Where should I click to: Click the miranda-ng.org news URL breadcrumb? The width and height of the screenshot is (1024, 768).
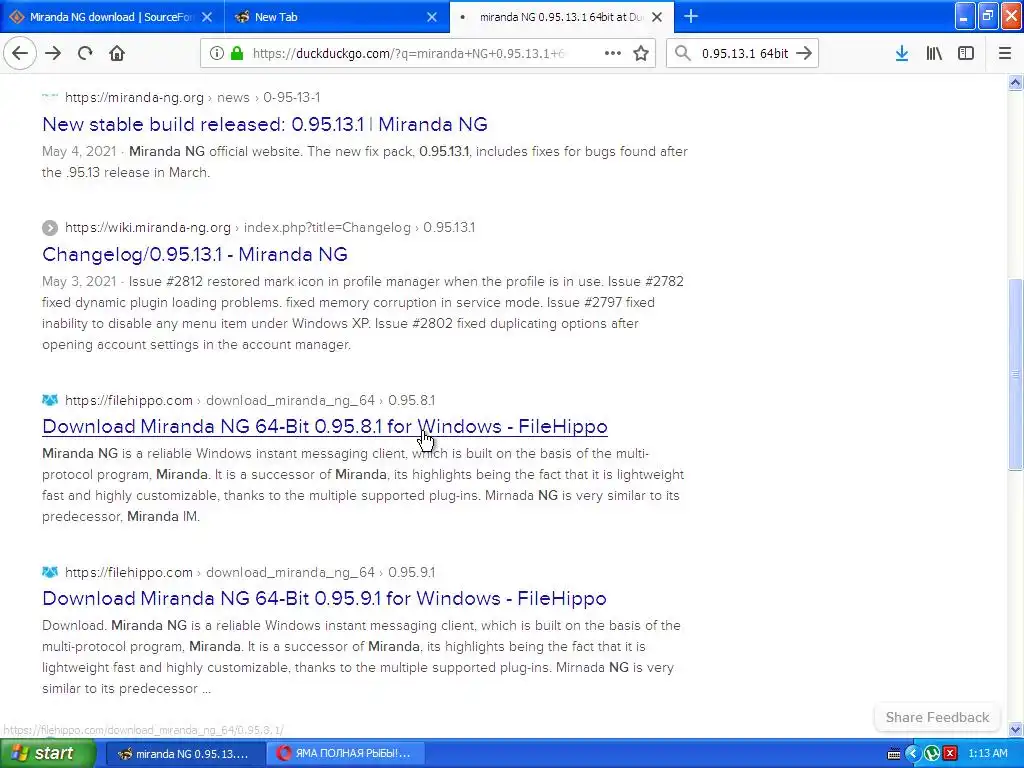tap(192, 97)
